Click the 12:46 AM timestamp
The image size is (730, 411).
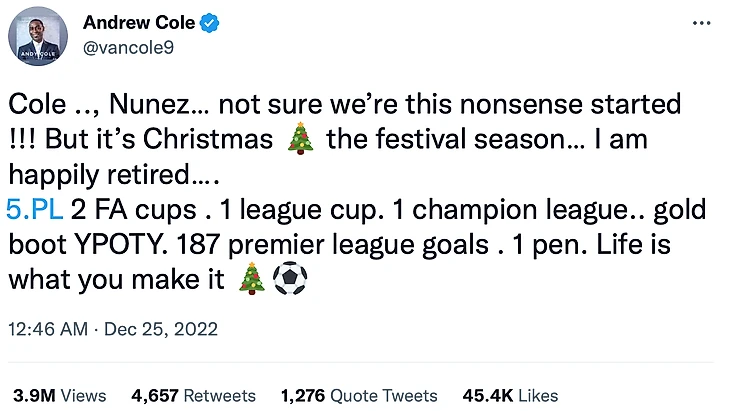point(46,329)
